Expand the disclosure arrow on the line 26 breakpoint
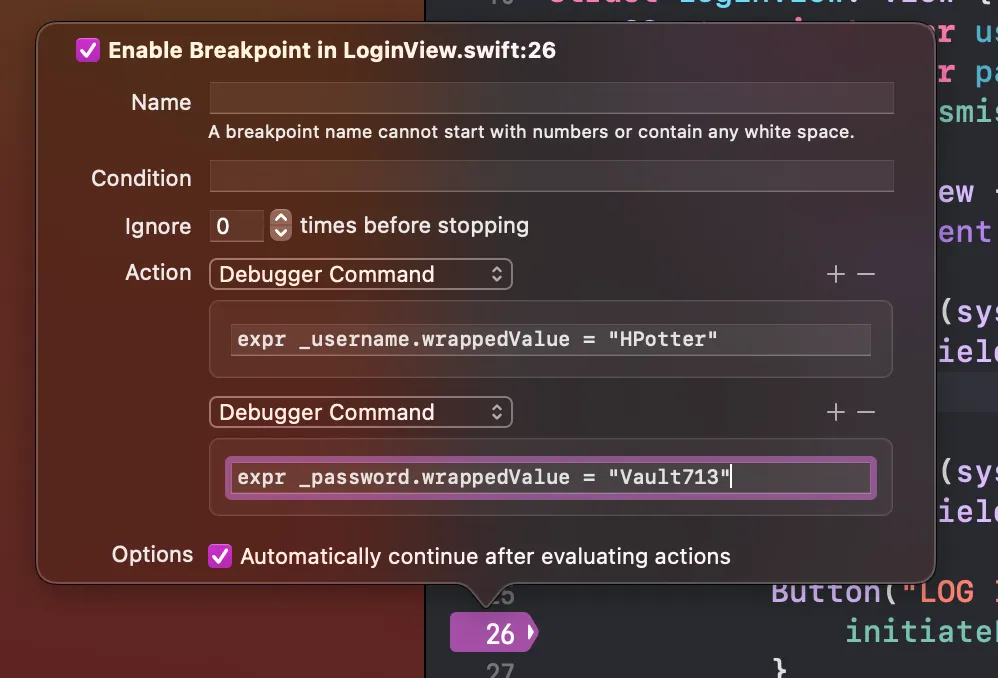 [x=531, y=633]
